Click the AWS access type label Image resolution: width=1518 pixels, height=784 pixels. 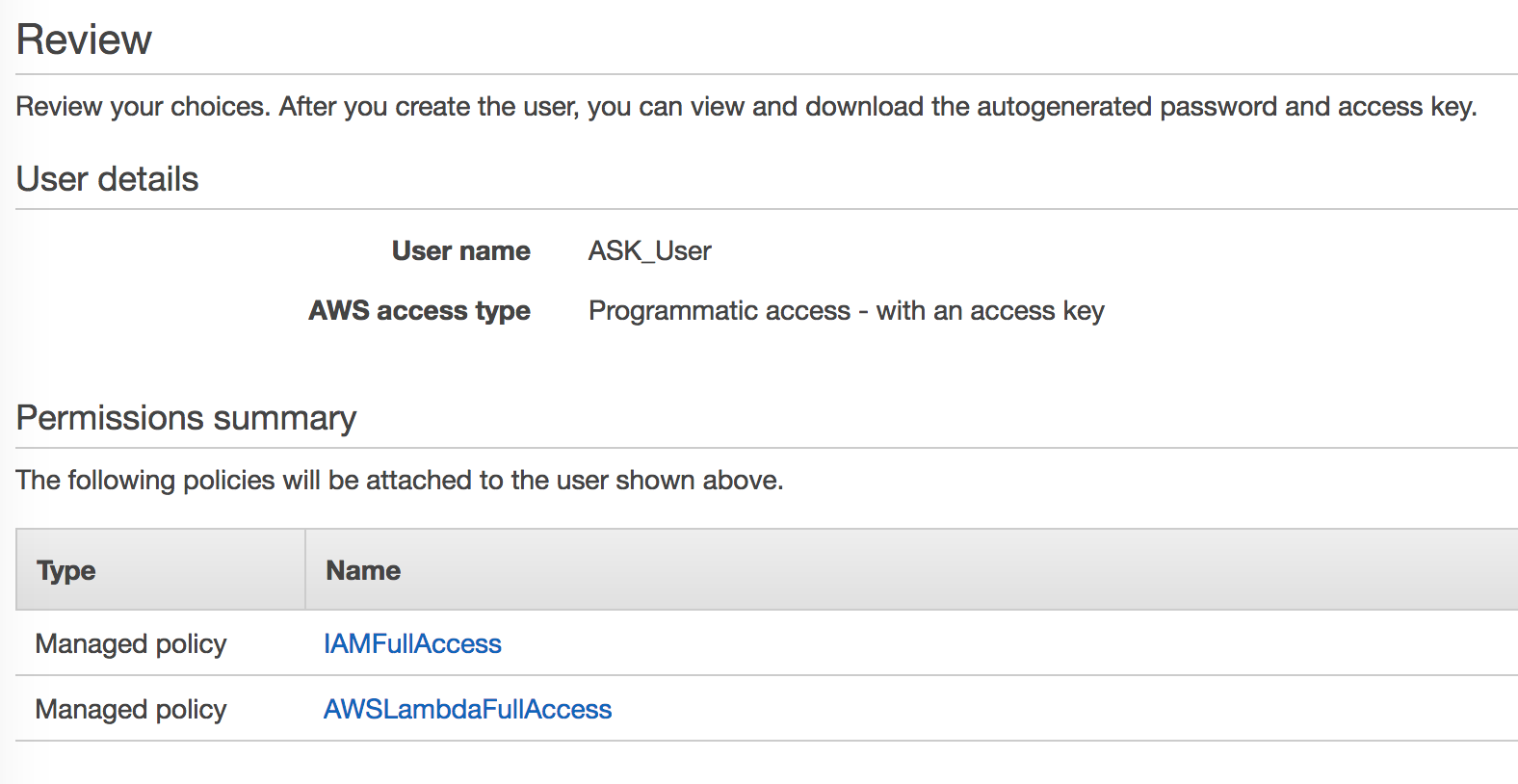click(419, 310)
